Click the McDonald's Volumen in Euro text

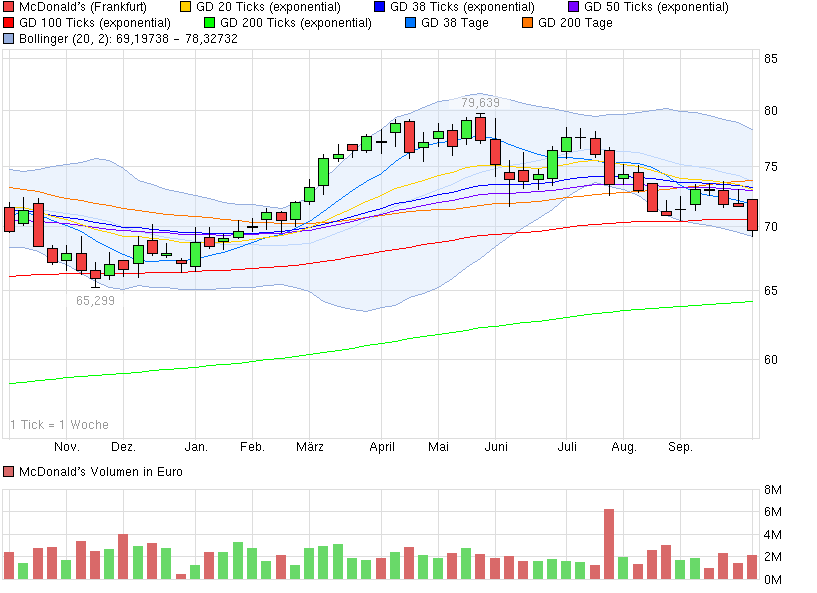click(103, 470)
